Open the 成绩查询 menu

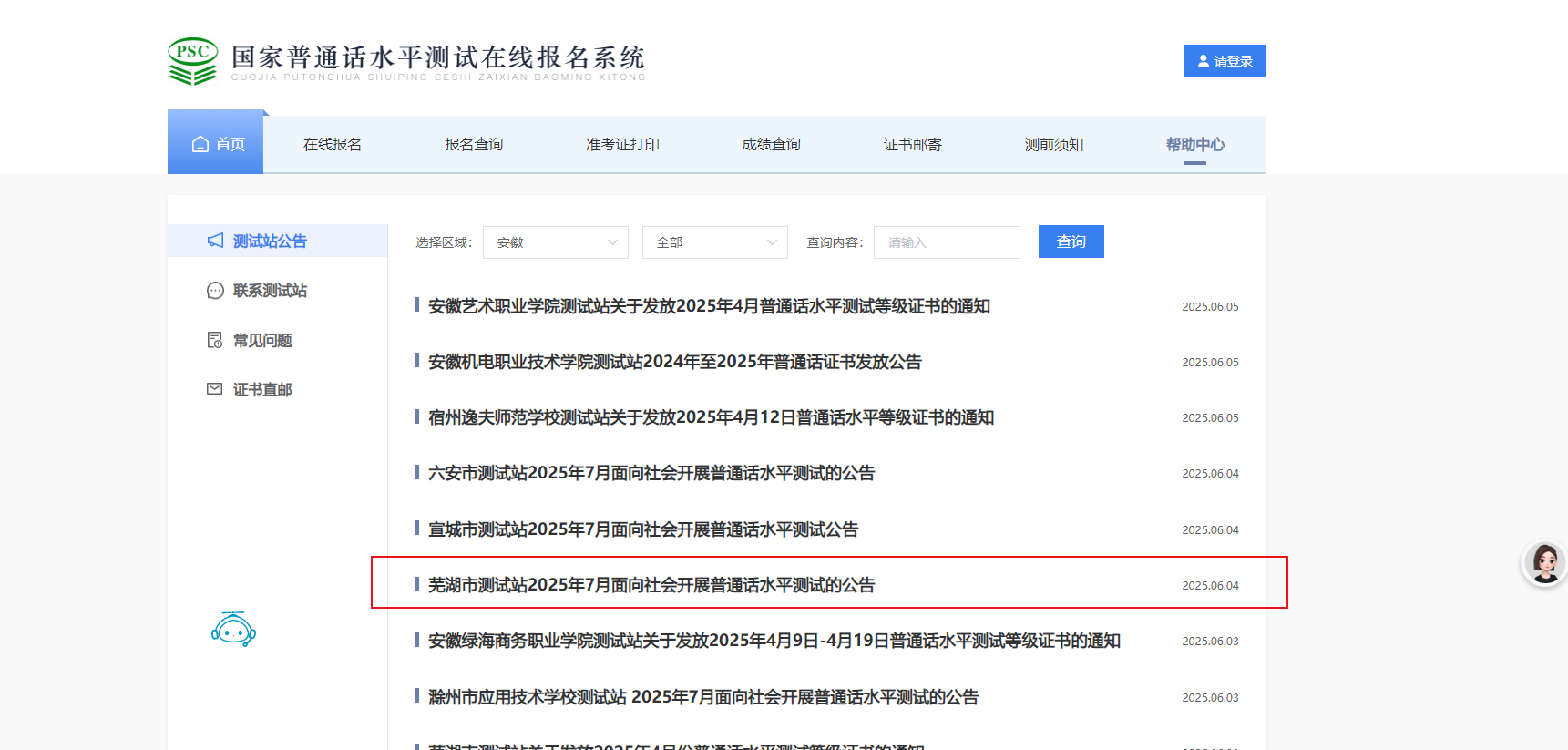pos(771,145)
